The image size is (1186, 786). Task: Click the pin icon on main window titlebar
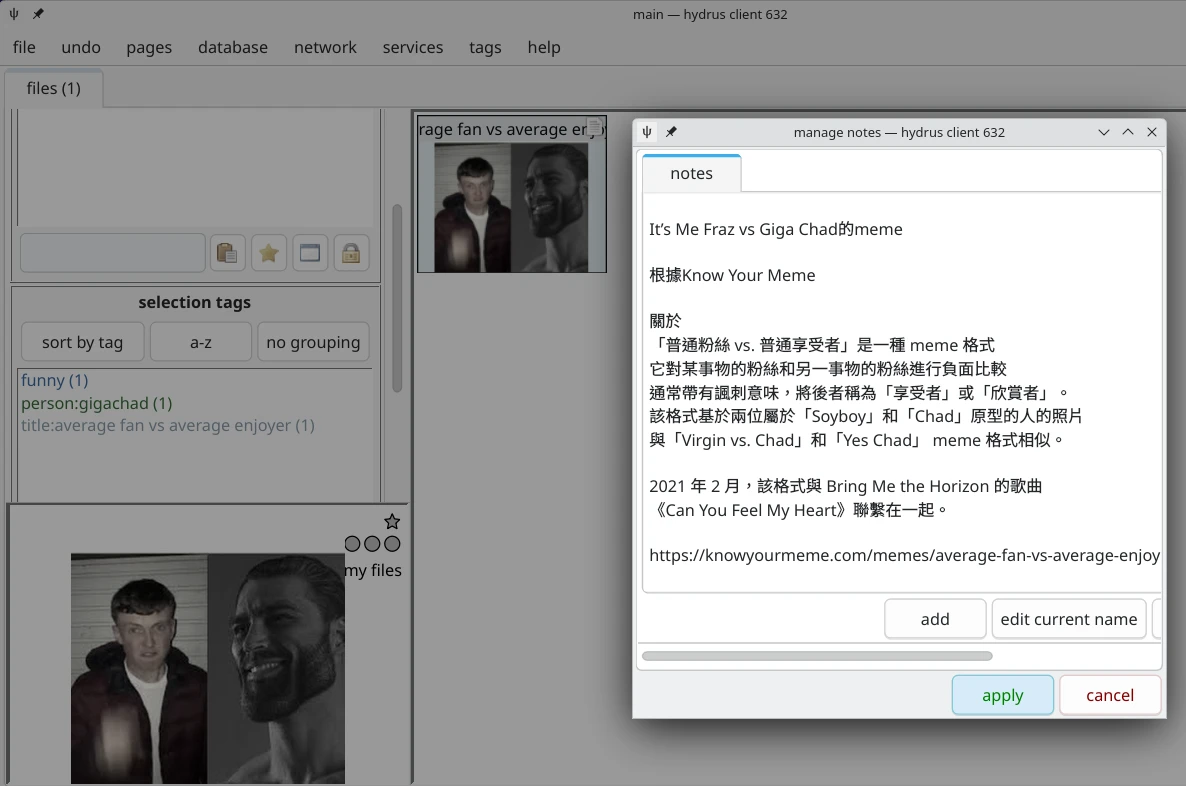coord(38,14)
